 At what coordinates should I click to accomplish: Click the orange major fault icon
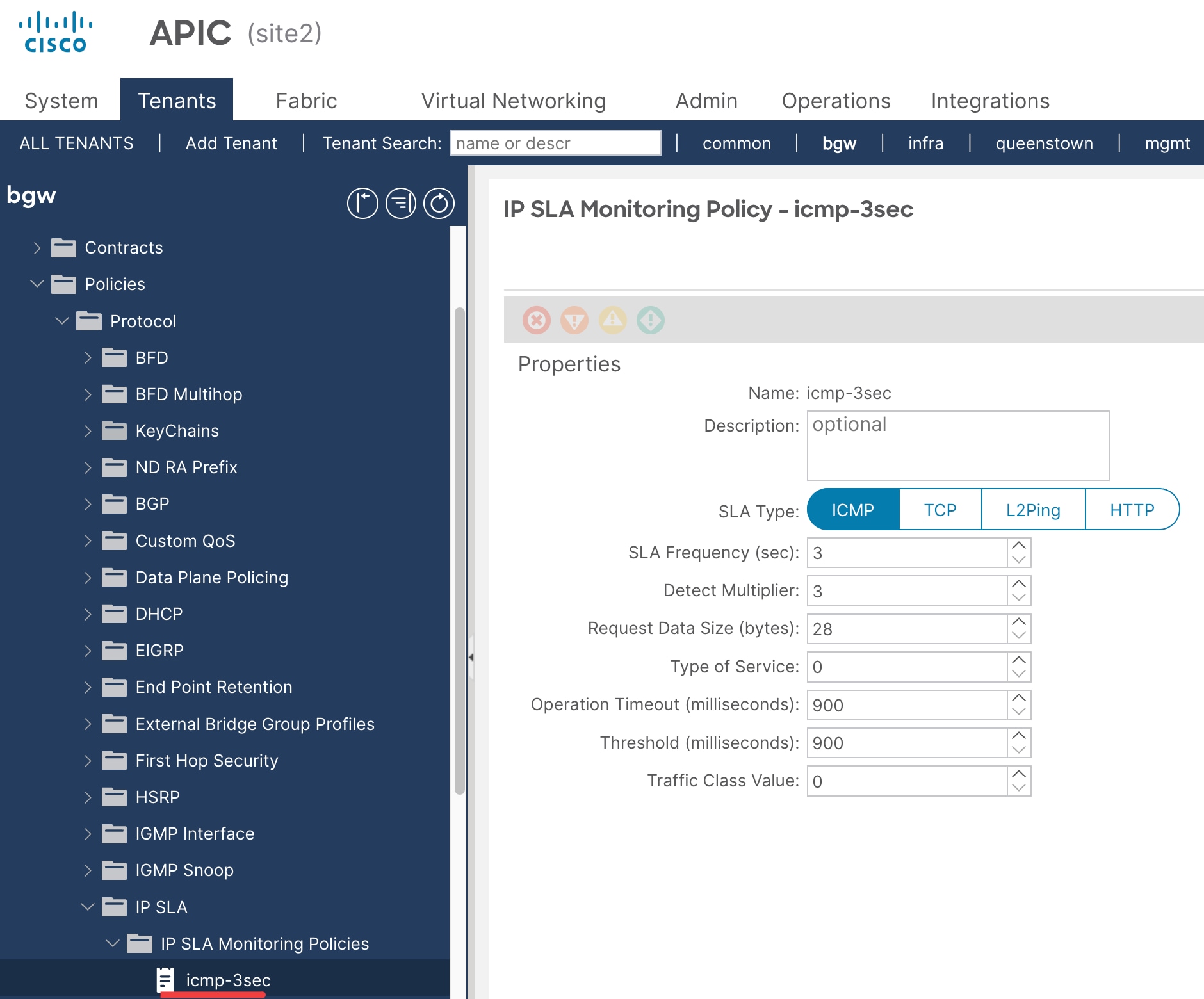574,320
